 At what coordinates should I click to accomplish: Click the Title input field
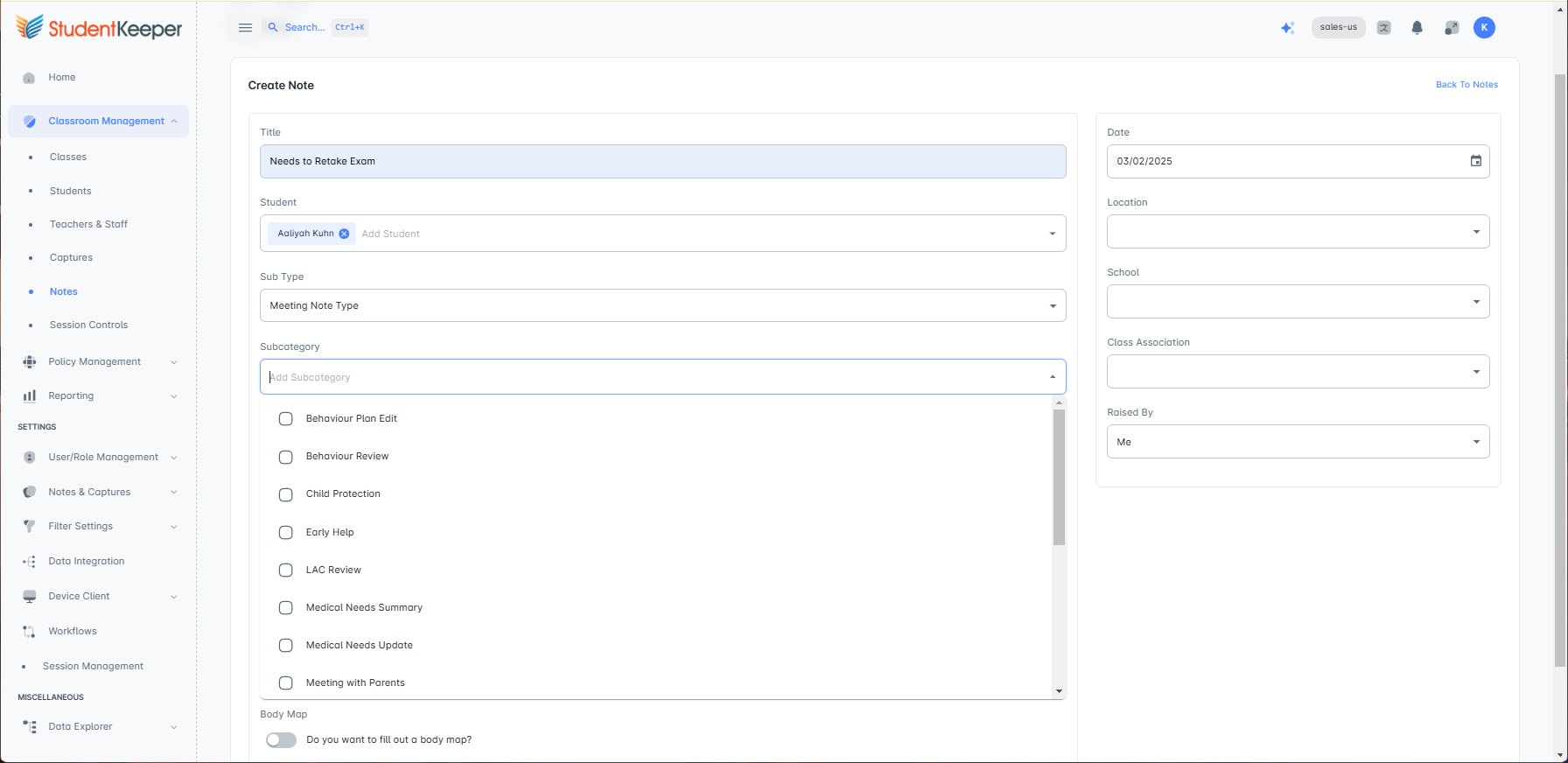[x=662, y=162]
